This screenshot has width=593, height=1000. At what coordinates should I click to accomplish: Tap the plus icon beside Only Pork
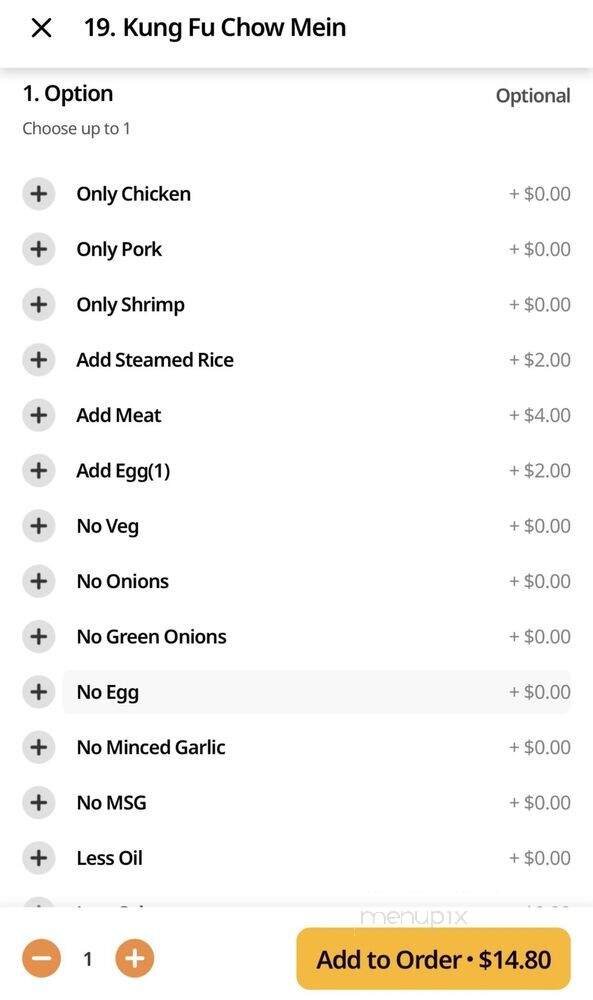pos(38,248)
